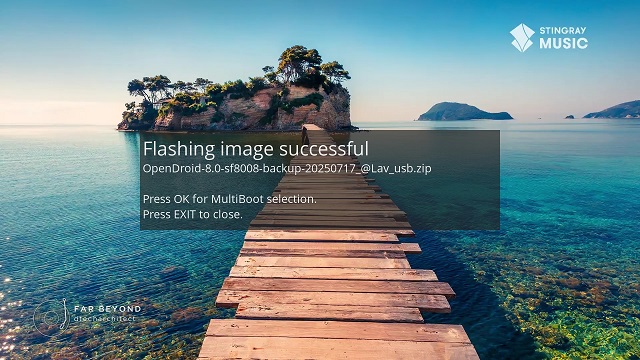Image resolution: width=640 pixels, height=360 pixels.
Task: Click the "Flashing image successful" heading
Action: [256, 149]
